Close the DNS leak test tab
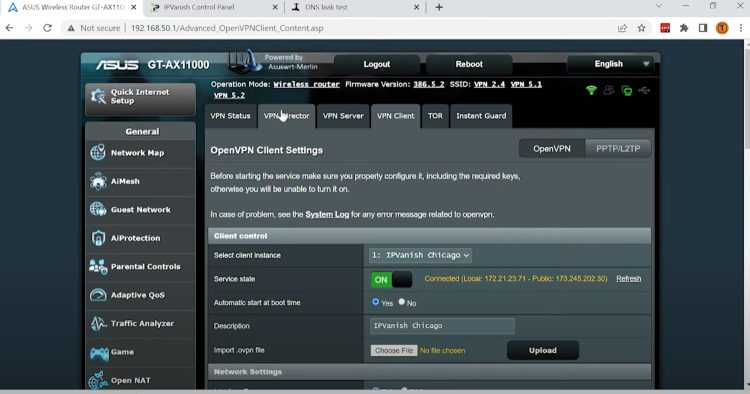750x394 pixels. coord(417,7)
